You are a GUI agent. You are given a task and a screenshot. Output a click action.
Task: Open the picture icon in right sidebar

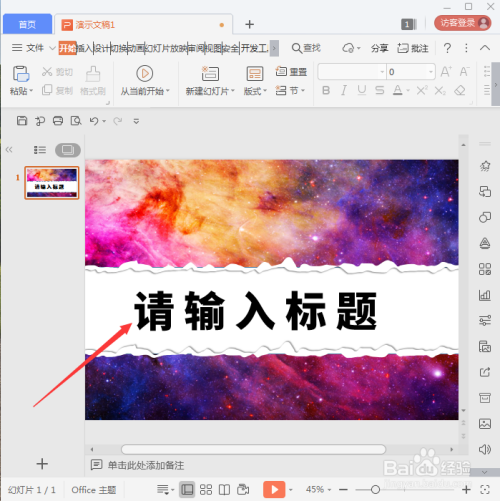point(485,424)
